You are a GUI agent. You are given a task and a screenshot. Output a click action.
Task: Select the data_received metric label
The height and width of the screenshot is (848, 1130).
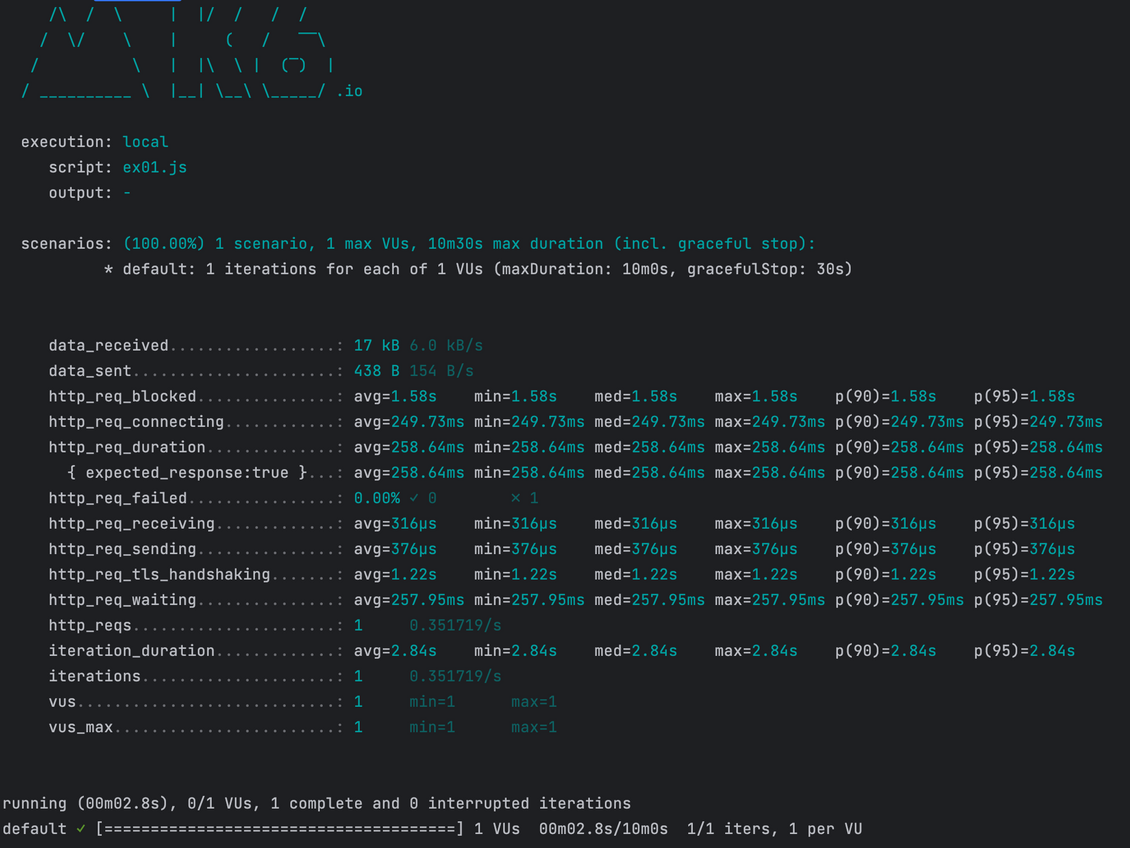click(108, 346)
